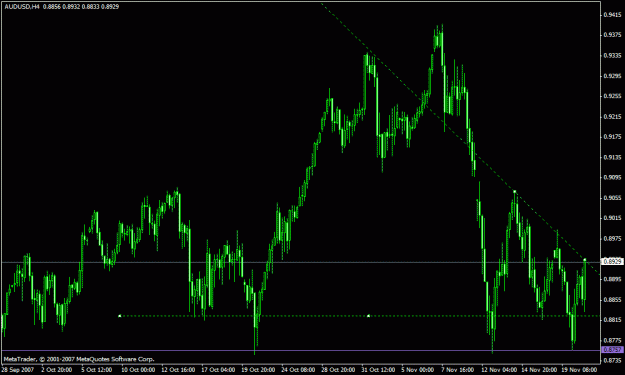Click the 0.9335 price axis label
The image size is (625, 375).
(613, 55)
